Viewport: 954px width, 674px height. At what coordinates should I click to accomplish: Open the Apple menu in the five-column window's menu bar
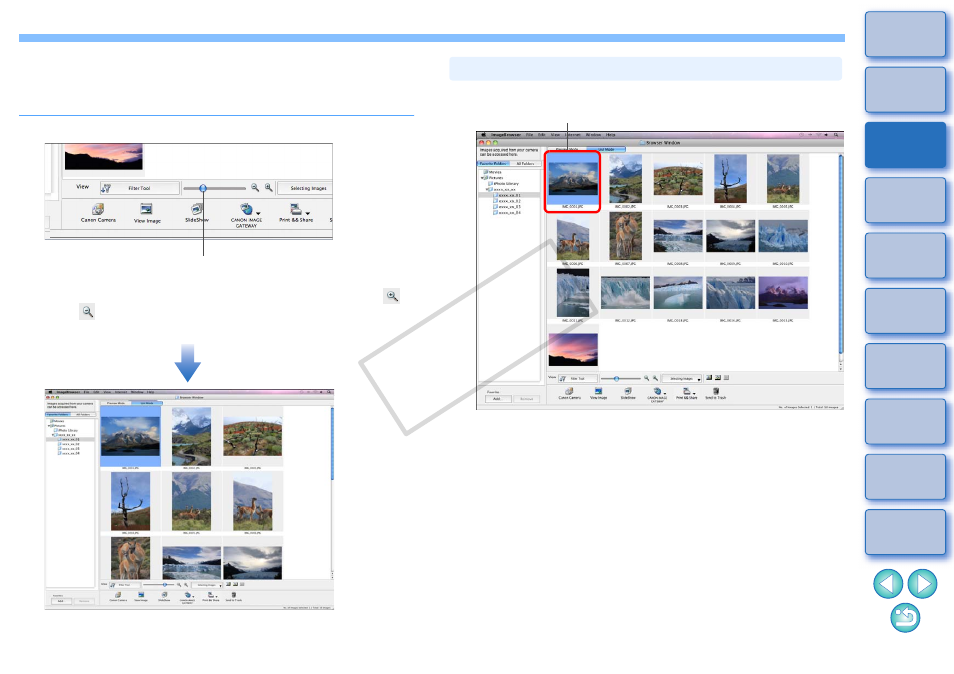click(x=484, y=135)
